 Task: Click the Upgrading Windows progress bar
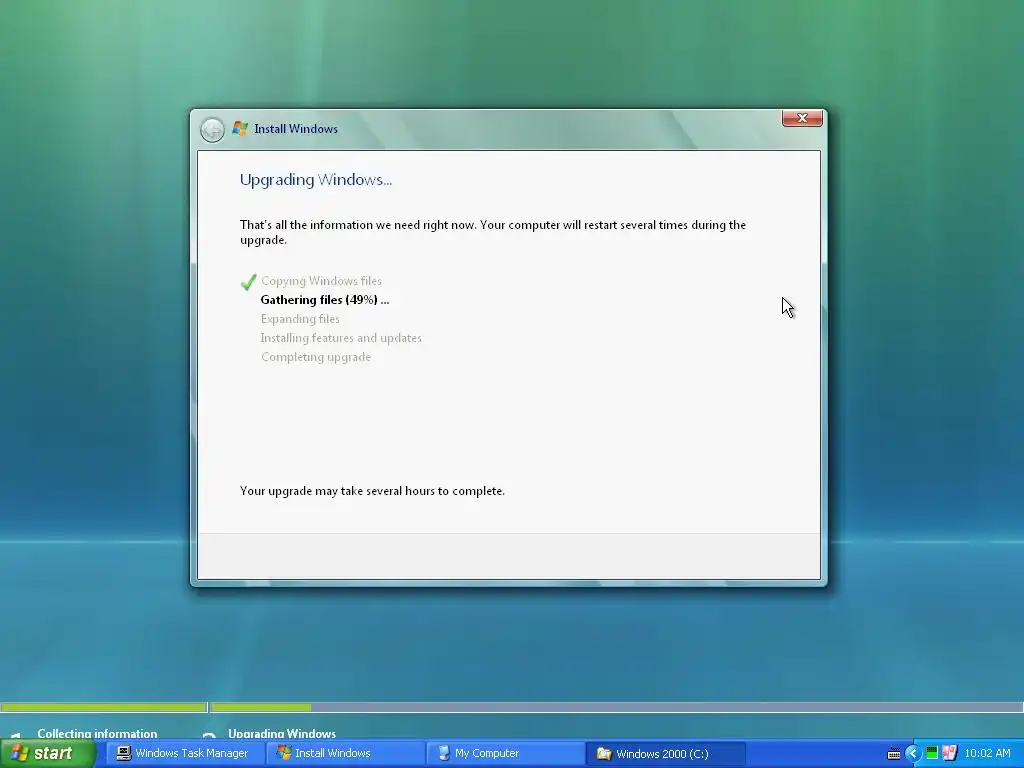tap(616, 707)
